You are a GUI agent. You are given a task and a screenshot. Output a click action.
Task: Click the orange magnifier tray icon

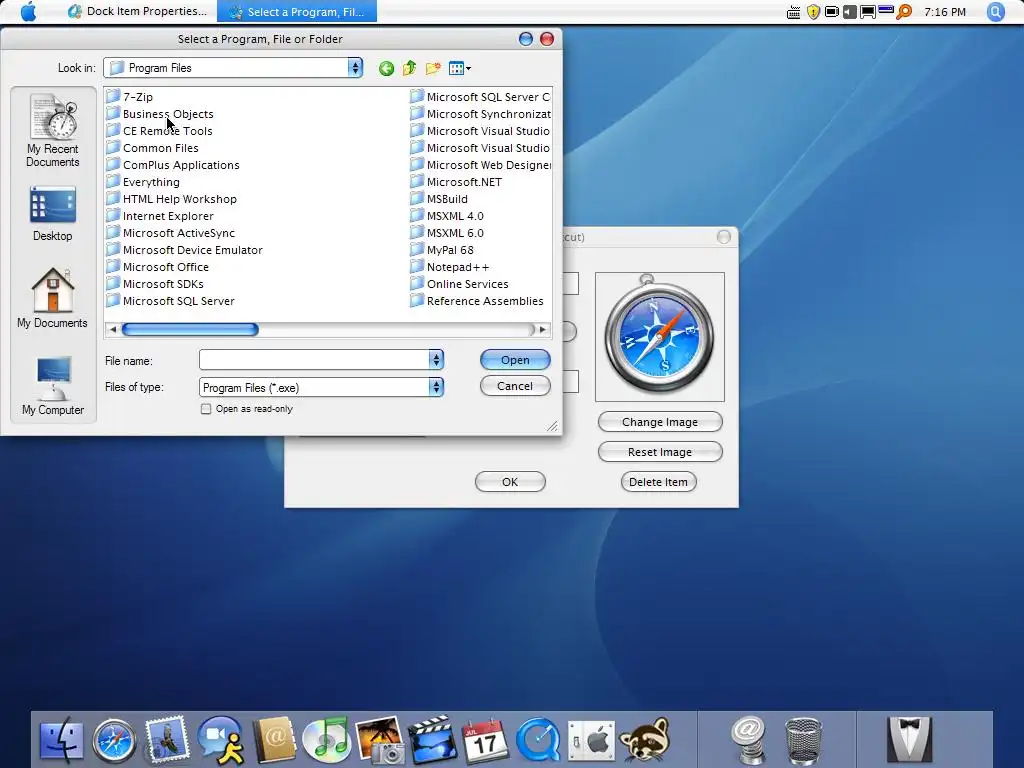click(x=904, y=12)
